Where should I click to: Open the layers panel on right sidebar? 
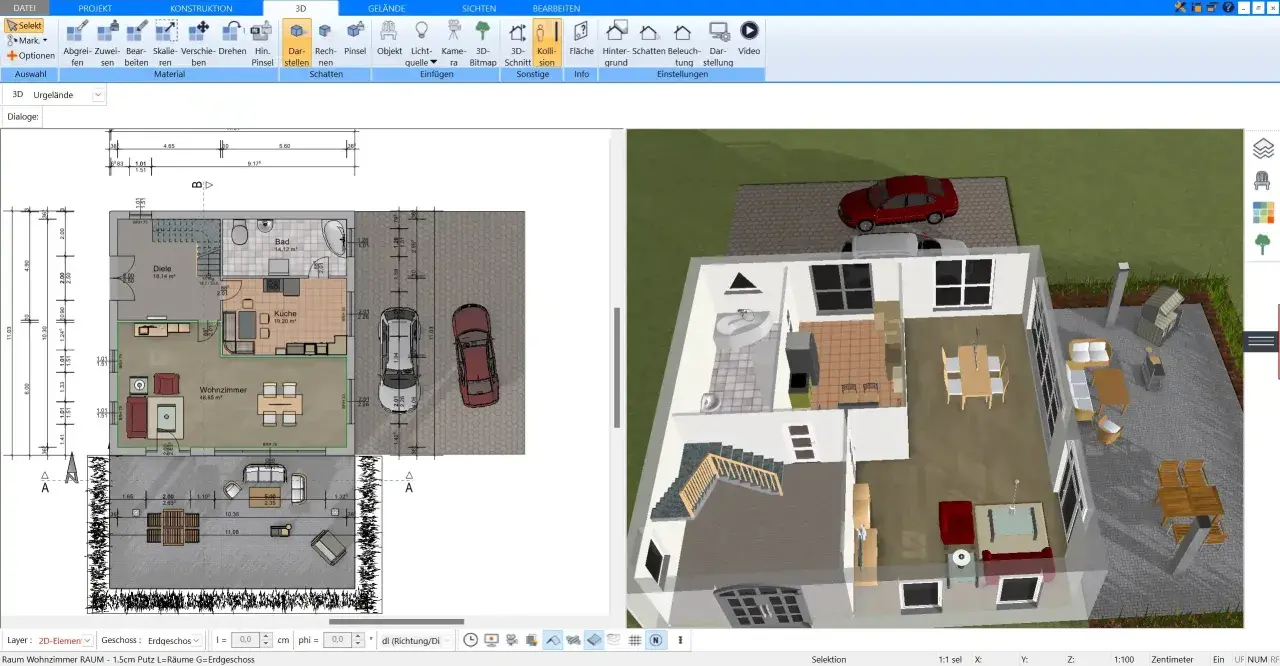(x=1263, y=148)
